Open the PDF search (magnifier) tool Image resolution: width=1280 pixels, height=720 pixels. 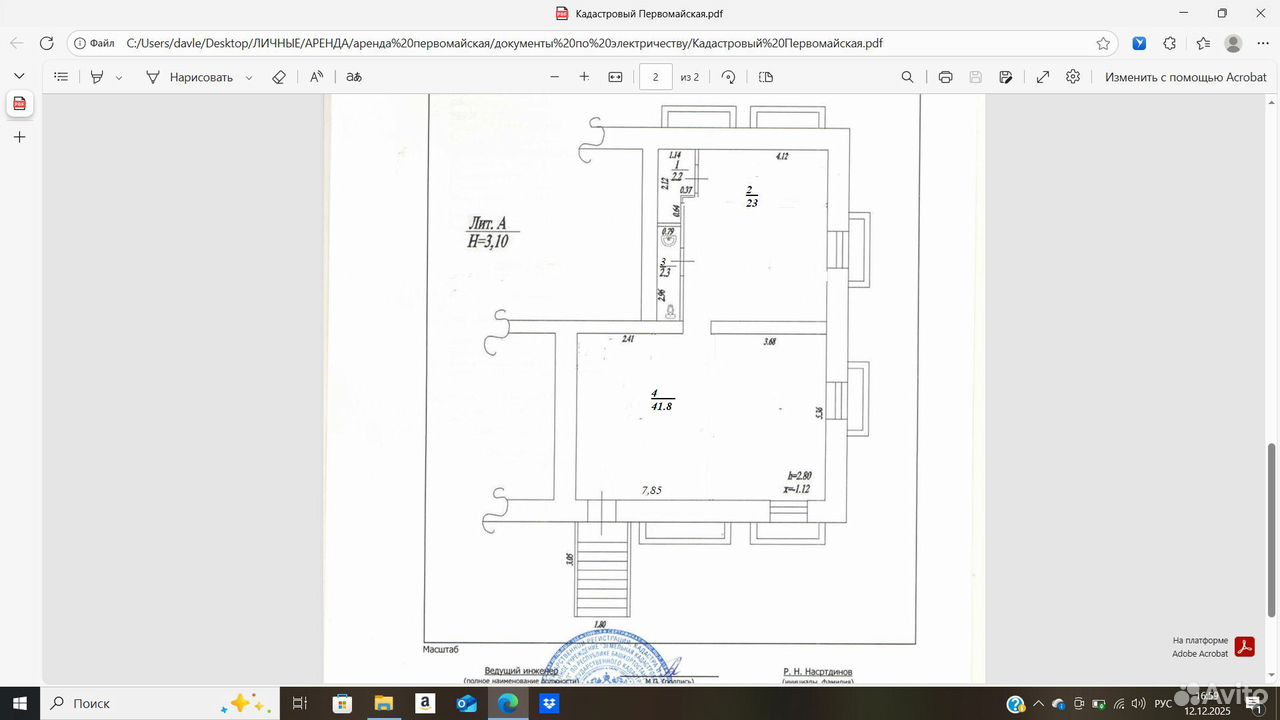tap(907, 77)
